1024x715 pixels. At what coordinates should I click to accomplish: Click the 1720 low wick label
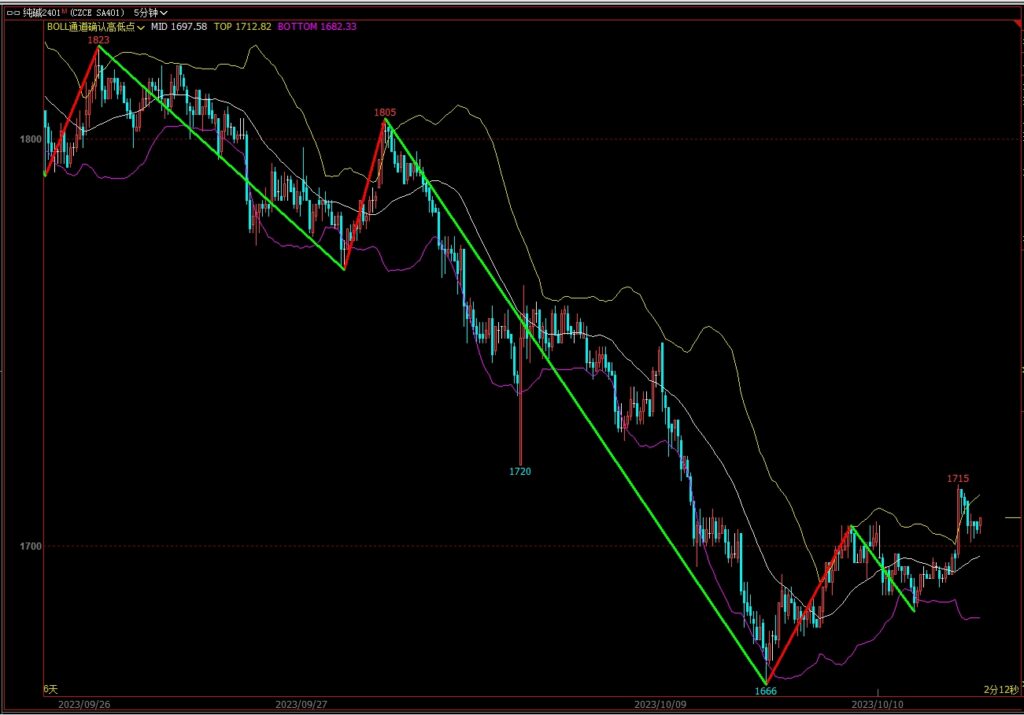[520, 470]
